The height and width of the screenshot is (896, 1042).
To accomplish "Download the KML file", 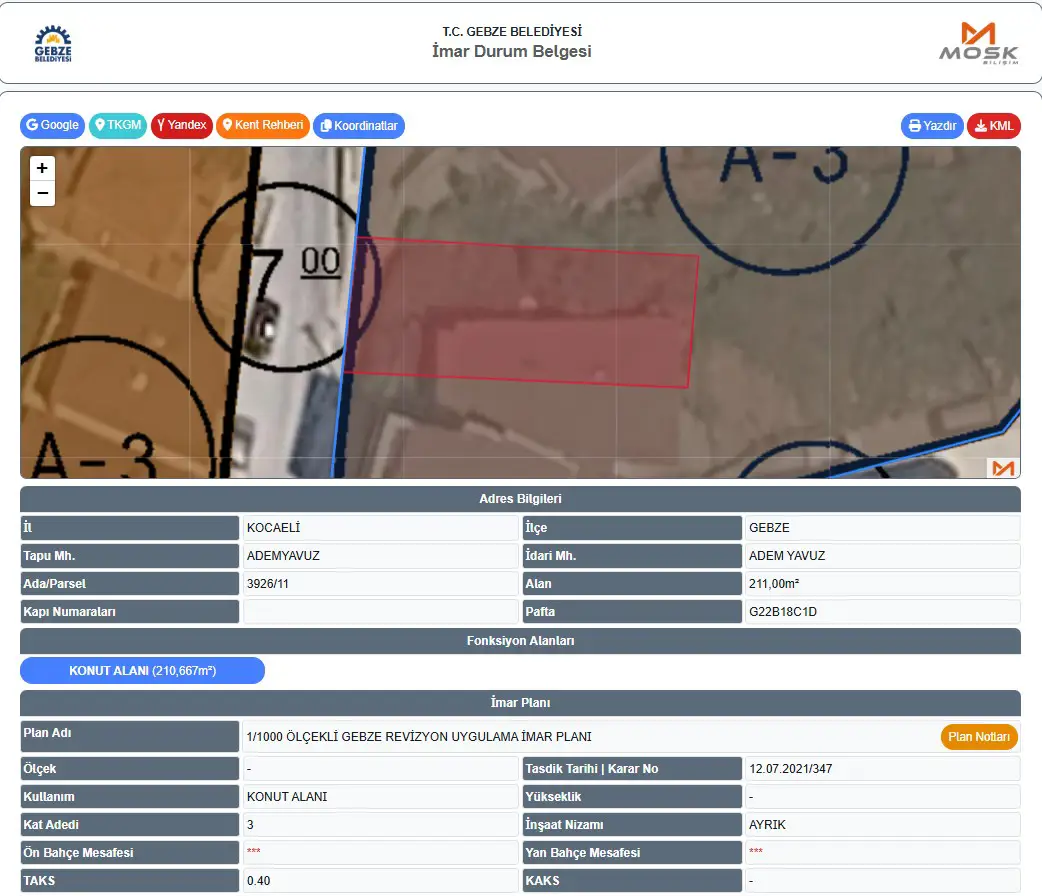I will pyautogui.click(x=993, y=126).
